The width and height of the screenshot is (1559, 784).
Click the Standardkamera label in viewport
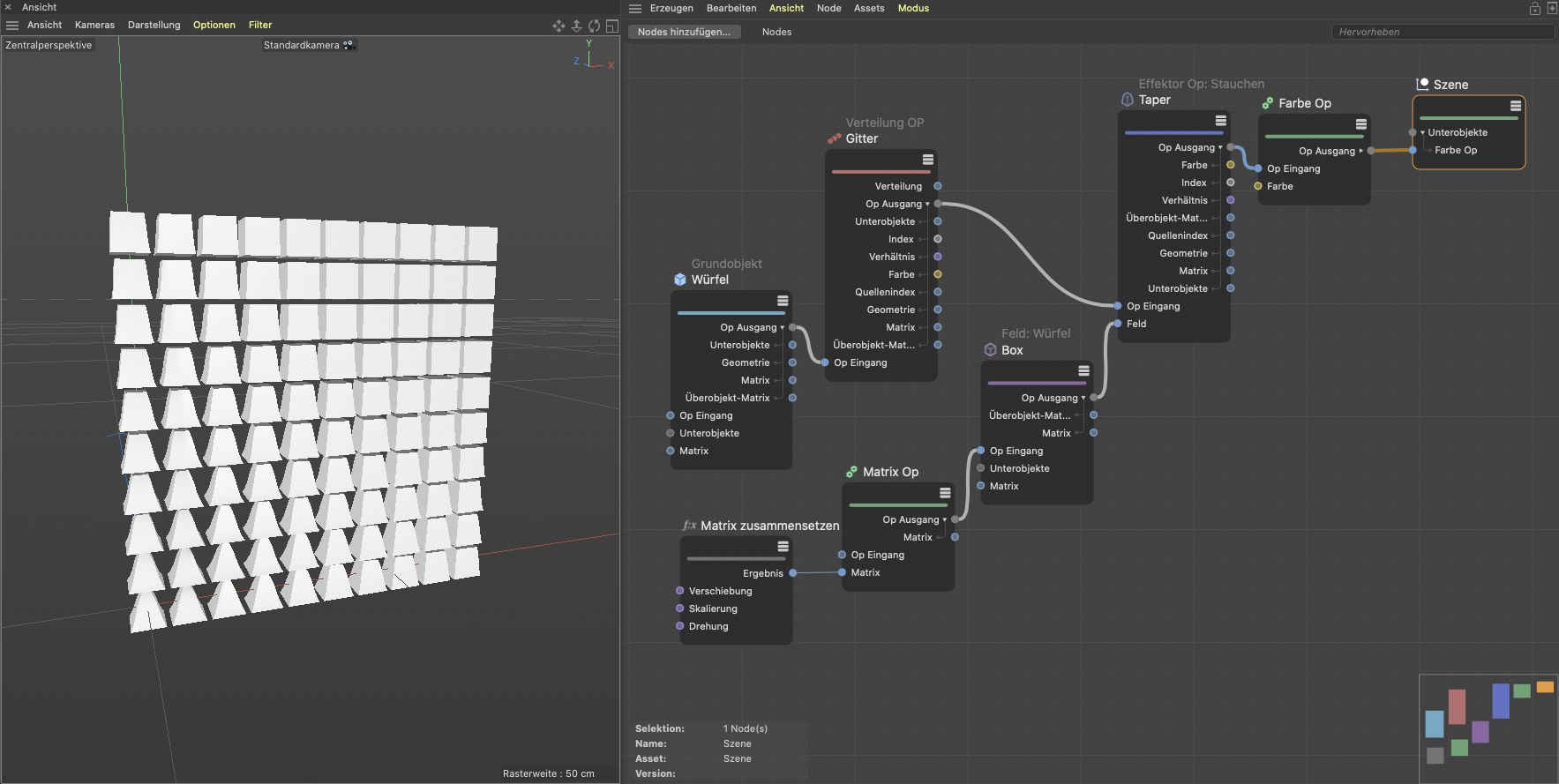(301, 45)
